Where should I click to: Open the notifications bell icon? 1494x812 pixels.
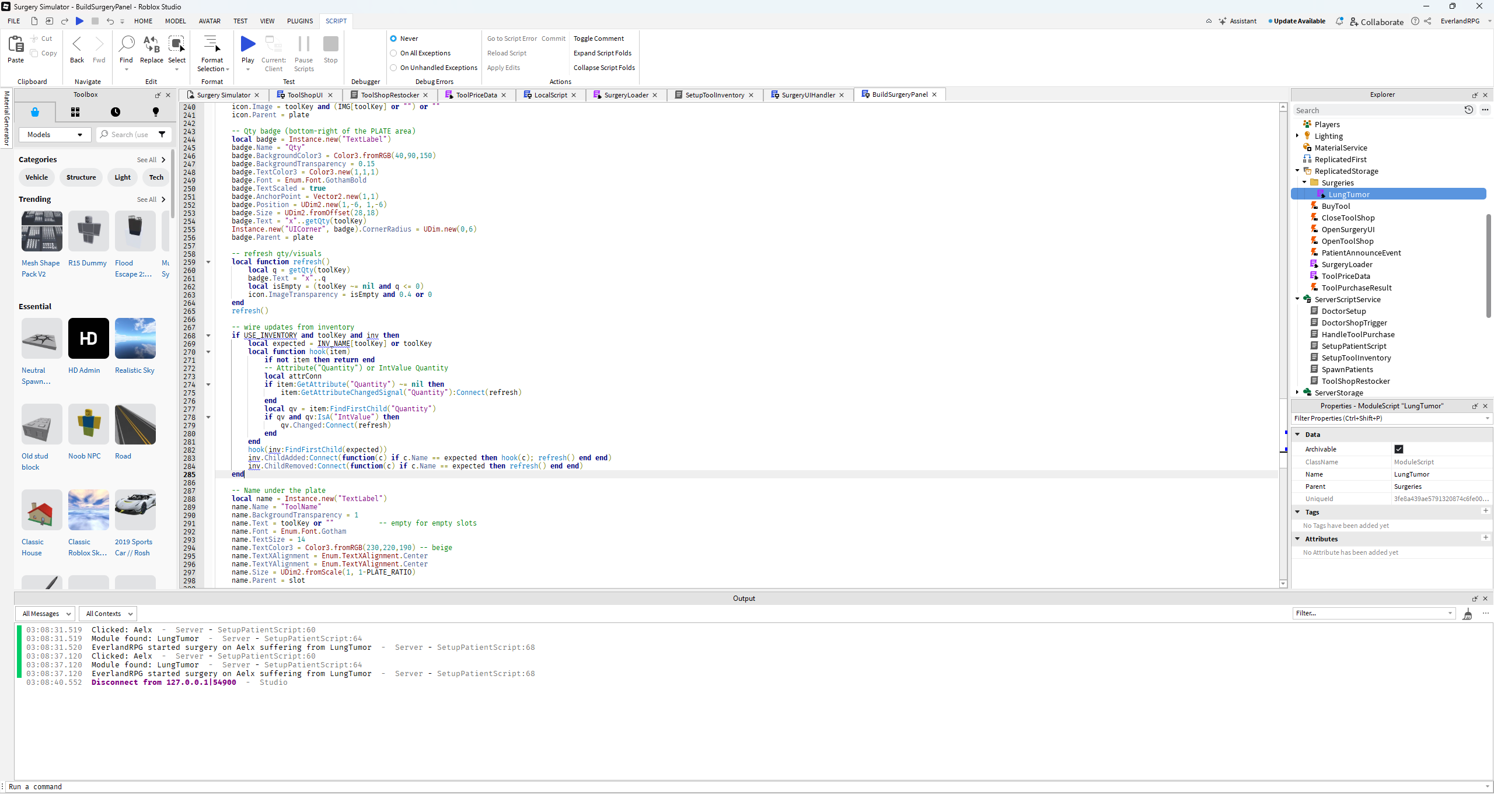tap(1339, 21)
